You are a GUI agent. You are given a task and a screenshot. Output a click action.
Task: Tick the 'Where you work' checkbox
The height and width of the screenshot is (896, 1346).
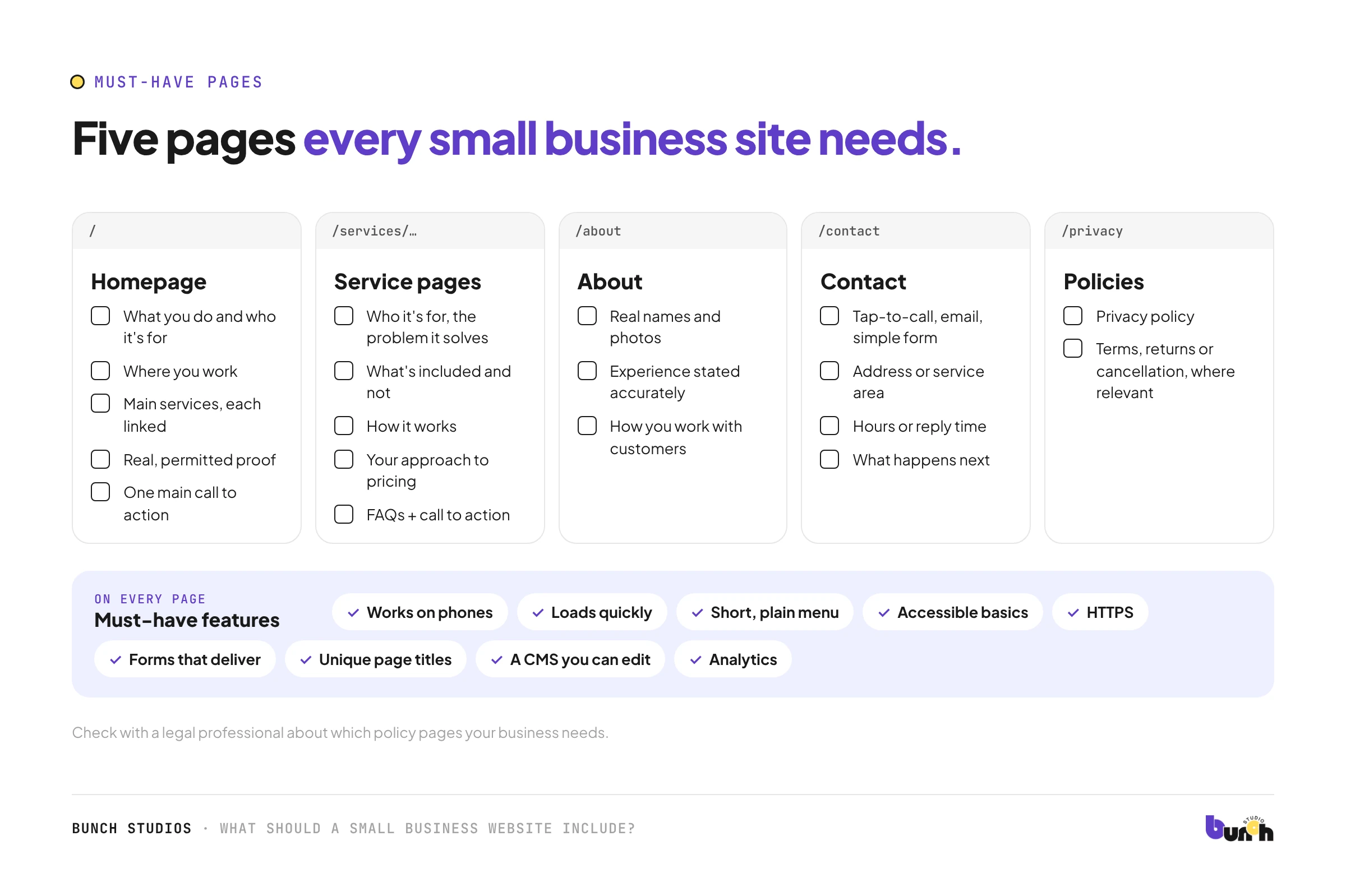[100, 371]
